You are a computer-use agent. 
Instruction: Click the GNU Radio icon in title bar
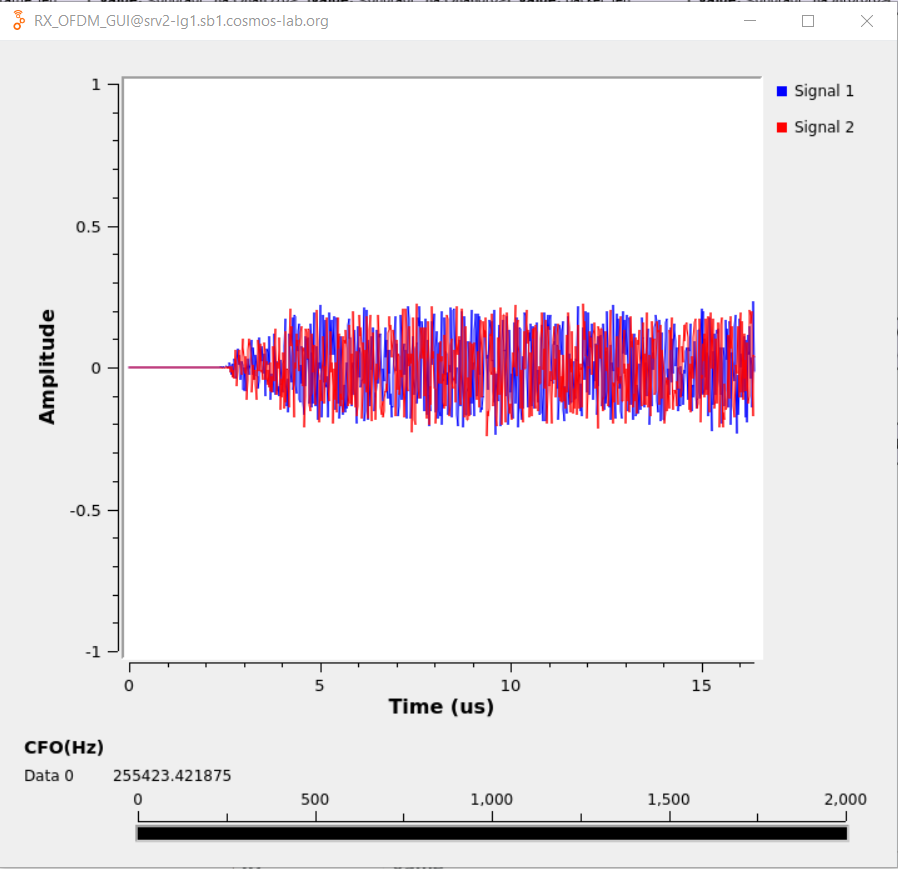[19, 21]
